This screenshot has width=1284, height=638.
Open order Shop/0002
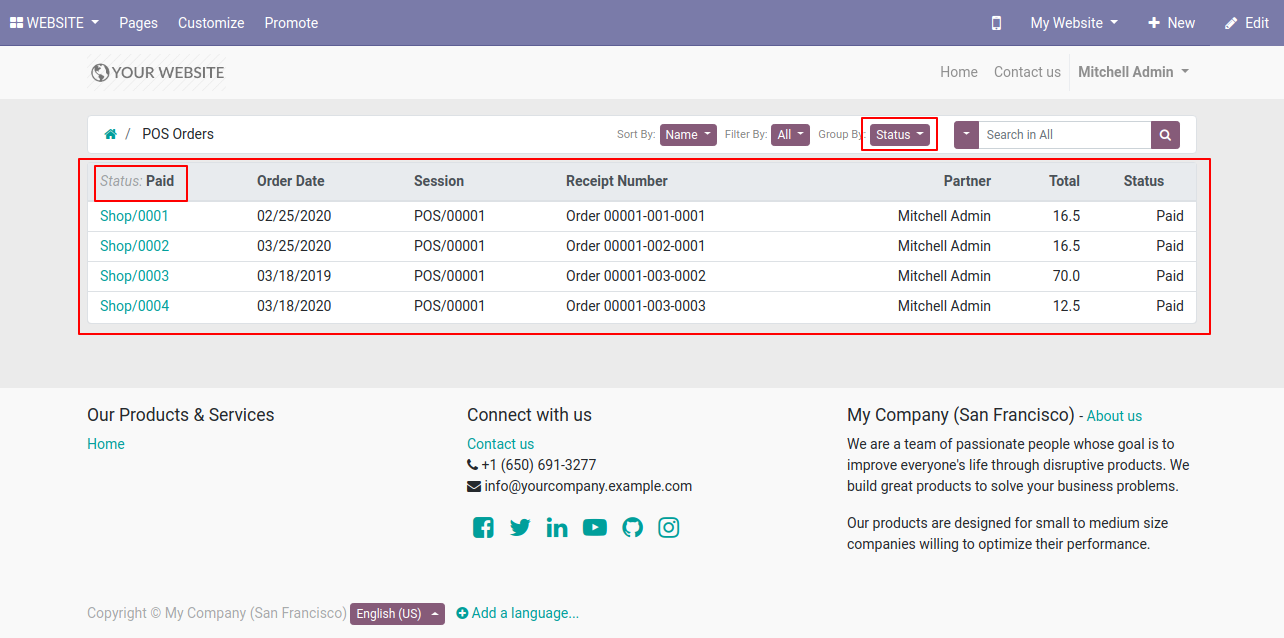(x=134, y=246)
